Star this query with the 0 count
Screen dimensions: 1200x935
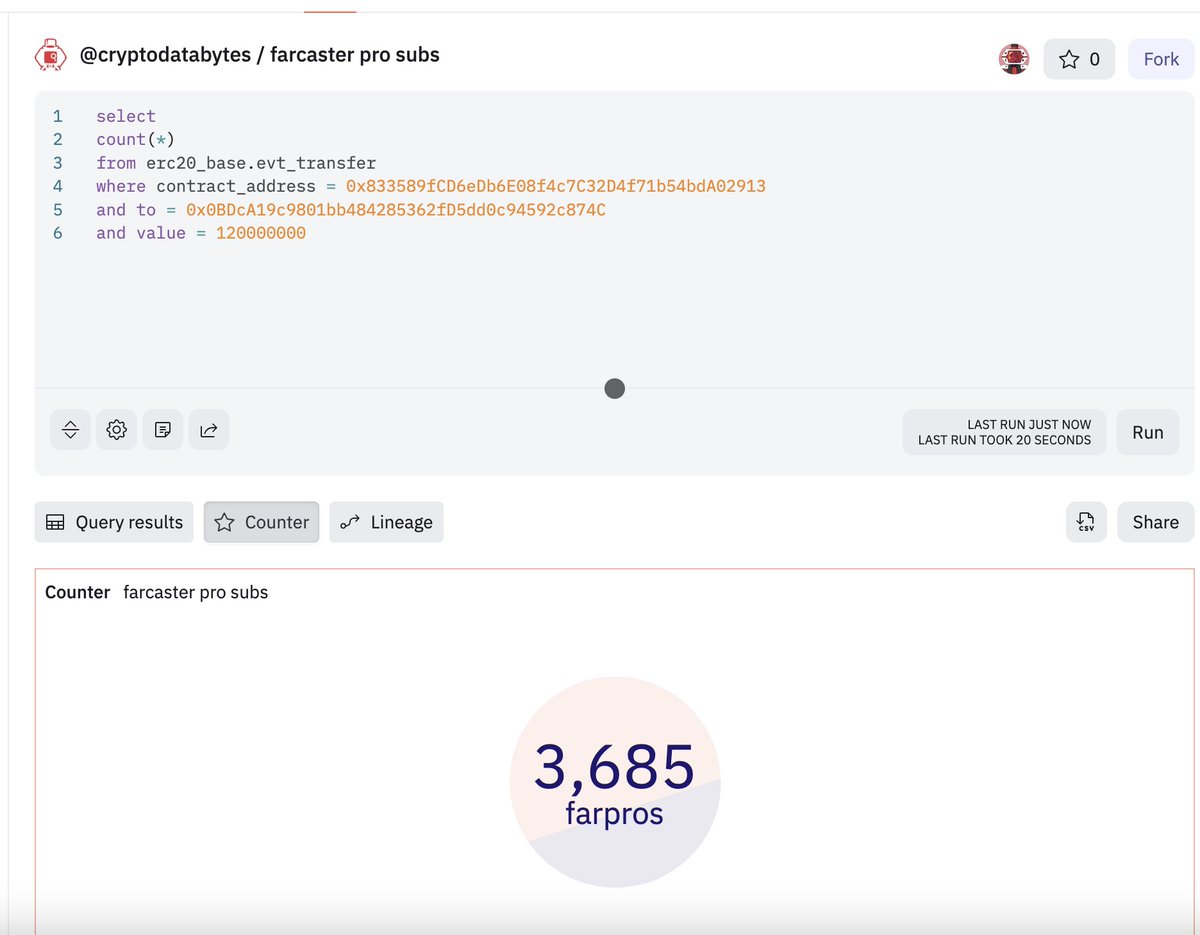1079,59
